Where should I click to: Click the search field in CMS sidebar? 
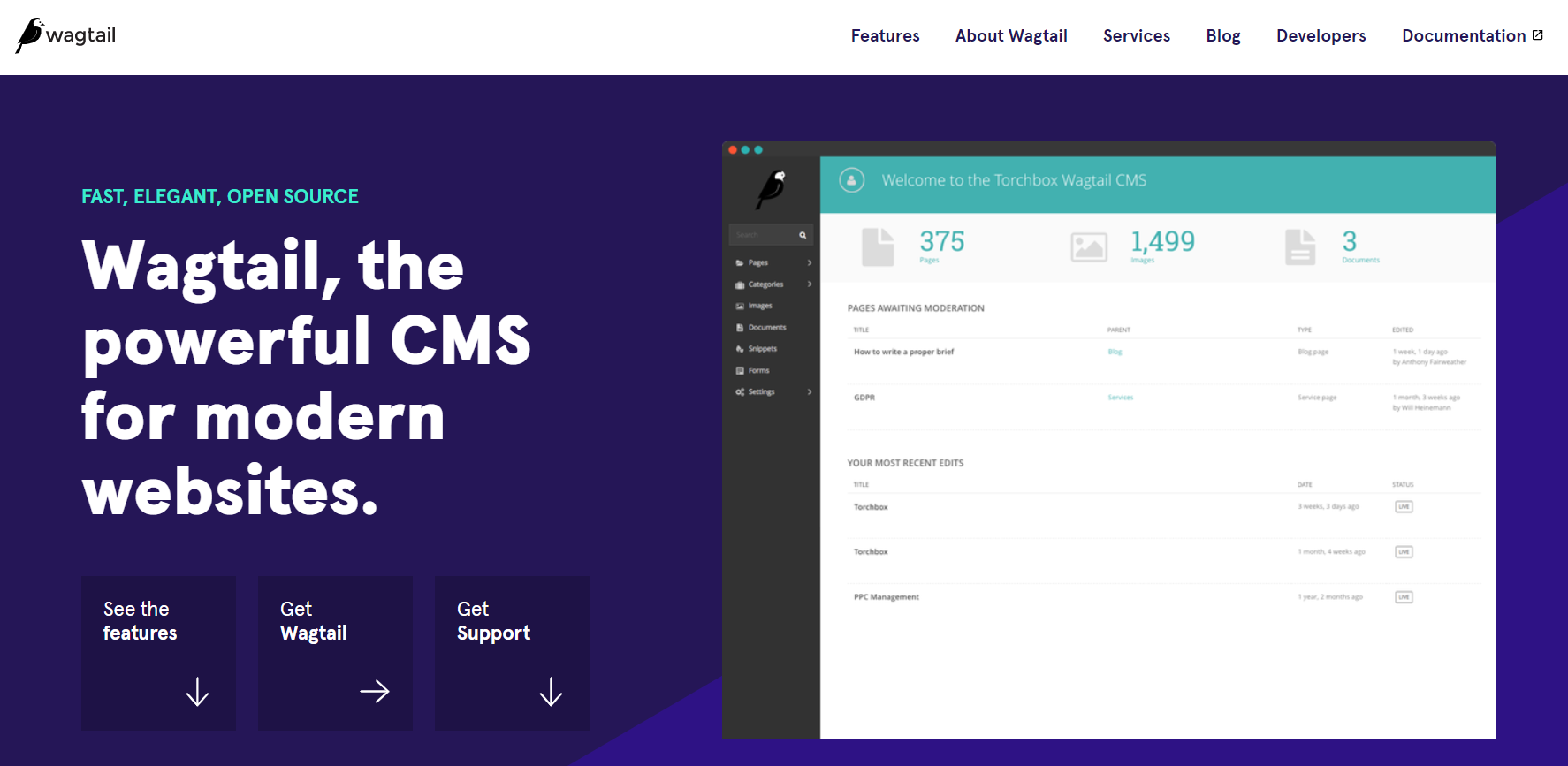771,235
